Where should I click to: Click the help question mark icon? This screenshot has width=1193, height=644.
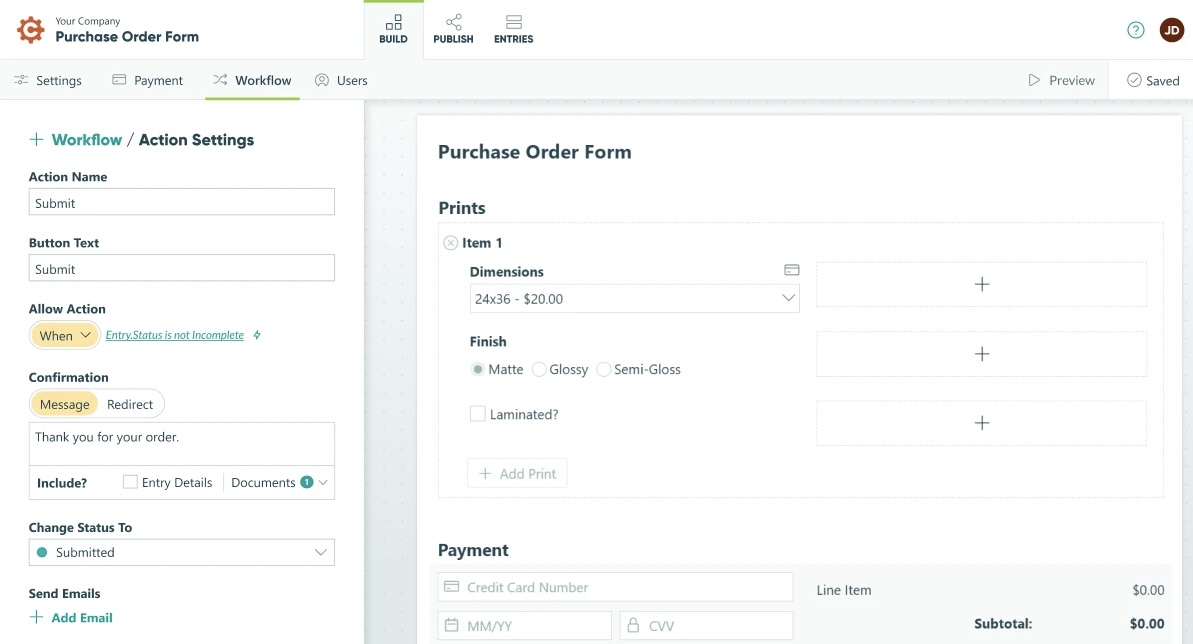[x=1135, y=30]
